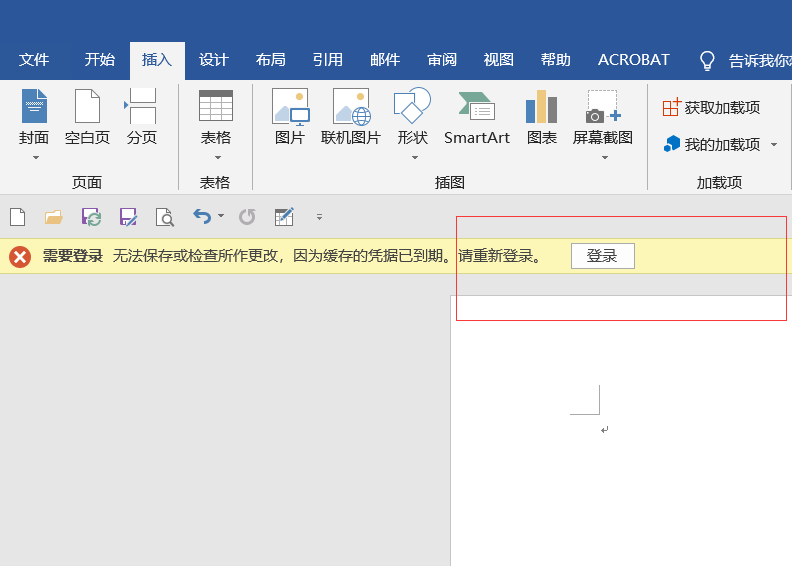Expand My Add-ins (我的加载项) arrow

coord(773,145)
